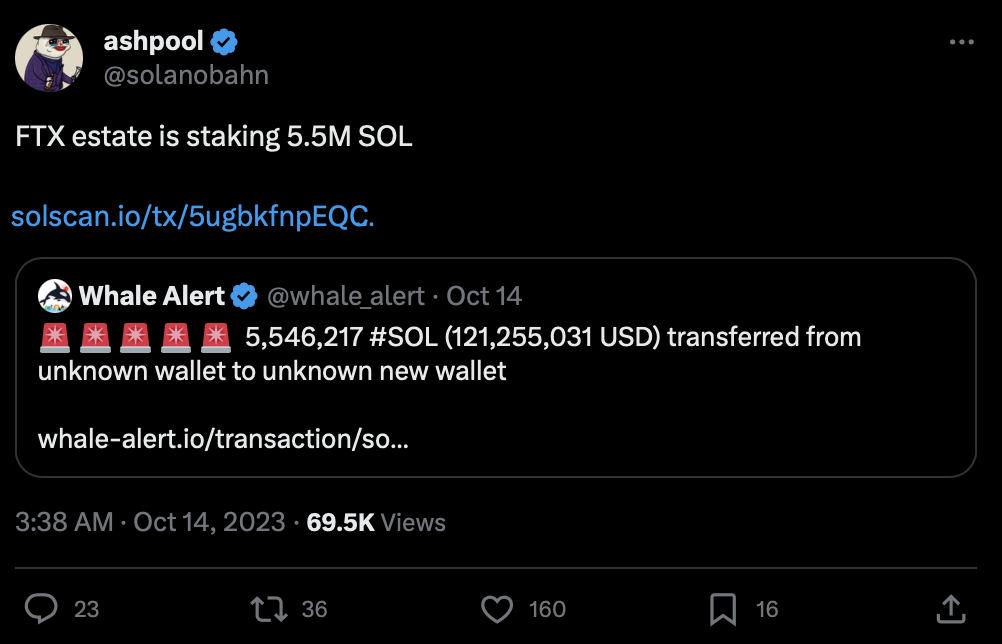Click the @whale_alert handle
This screenshot has height=644, width=1002.
point(343,296)
